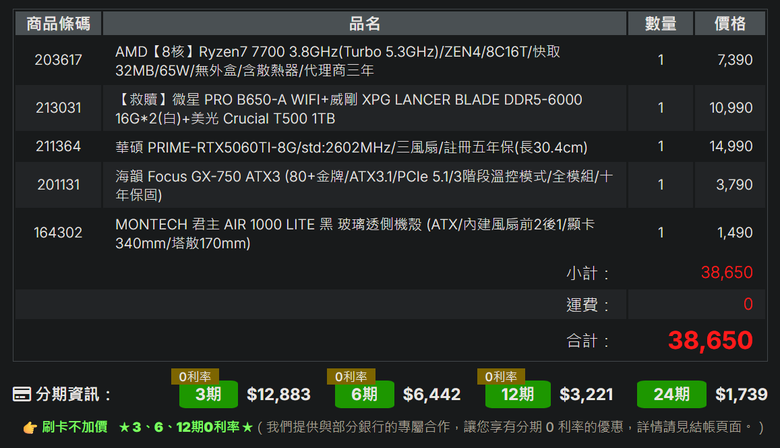The image size is (780, 448).
Task: Click the 品名 column header
Action: tap(364, 23)
